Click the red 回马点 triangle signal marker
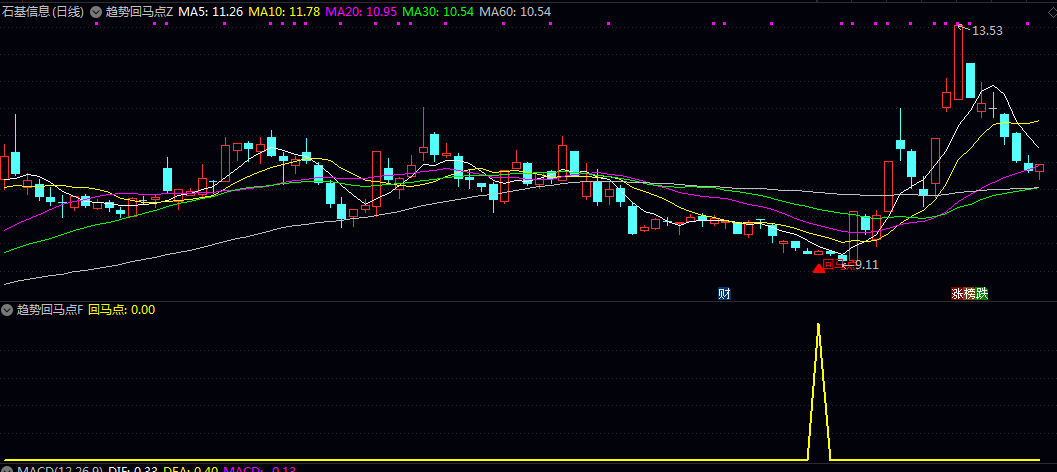The image size is (1057, 472). [x=818, y=267]
